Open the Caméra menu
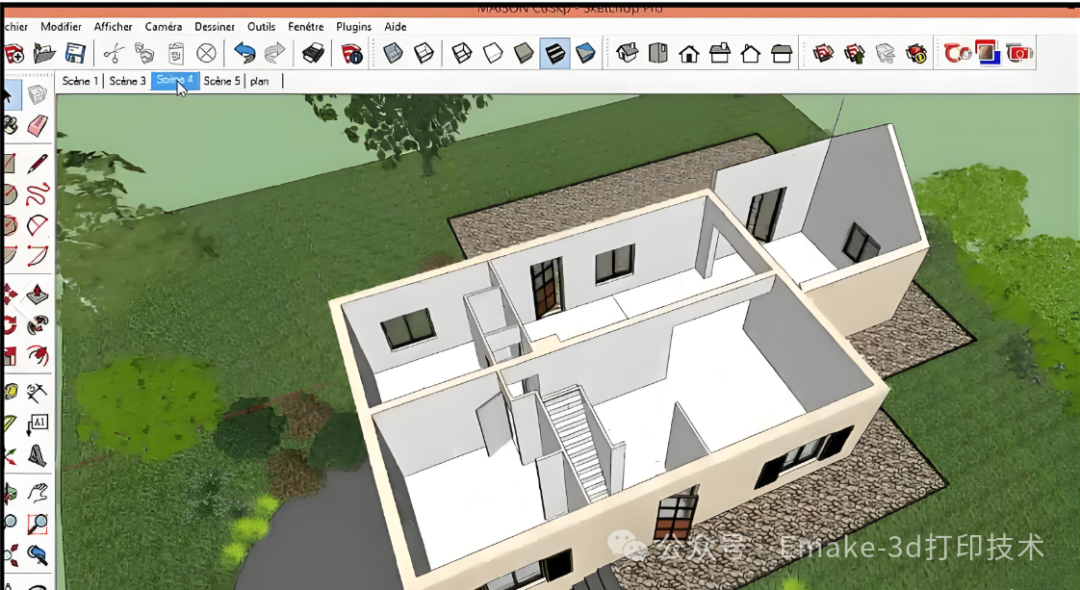 click(163, 26)
